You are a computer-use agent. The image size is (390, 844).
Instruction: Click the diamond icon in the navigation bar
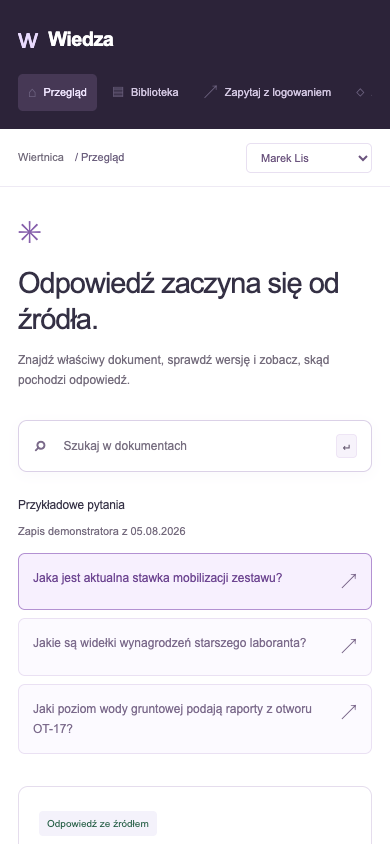(x=360, y=93)
